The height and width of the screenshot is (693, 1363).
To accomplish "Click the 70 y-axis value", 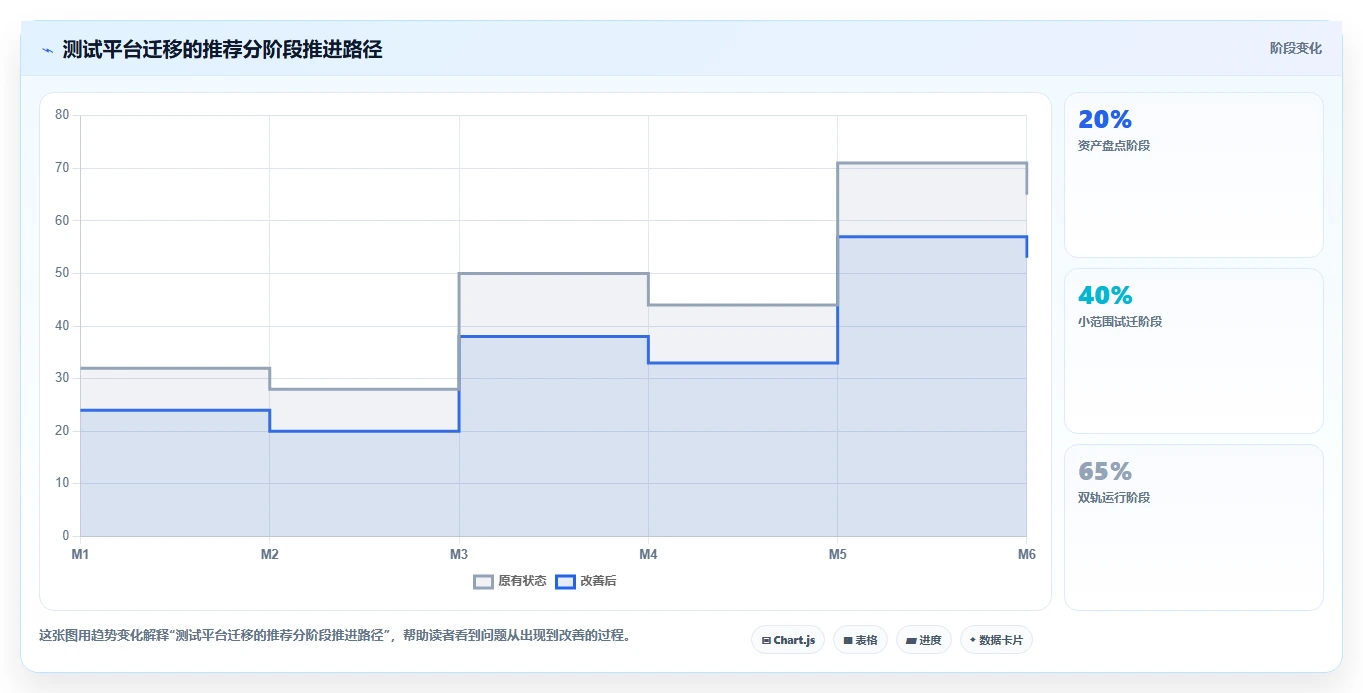I will coord(62,168).
